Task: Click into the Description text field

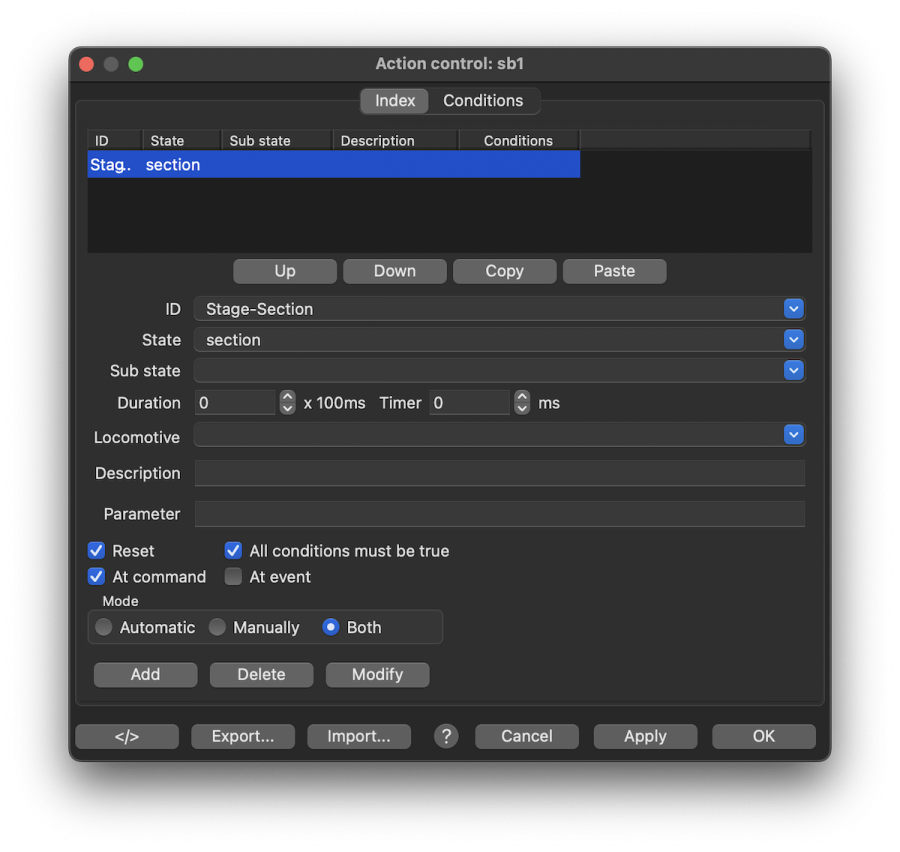Action: [x=499, y=473]
